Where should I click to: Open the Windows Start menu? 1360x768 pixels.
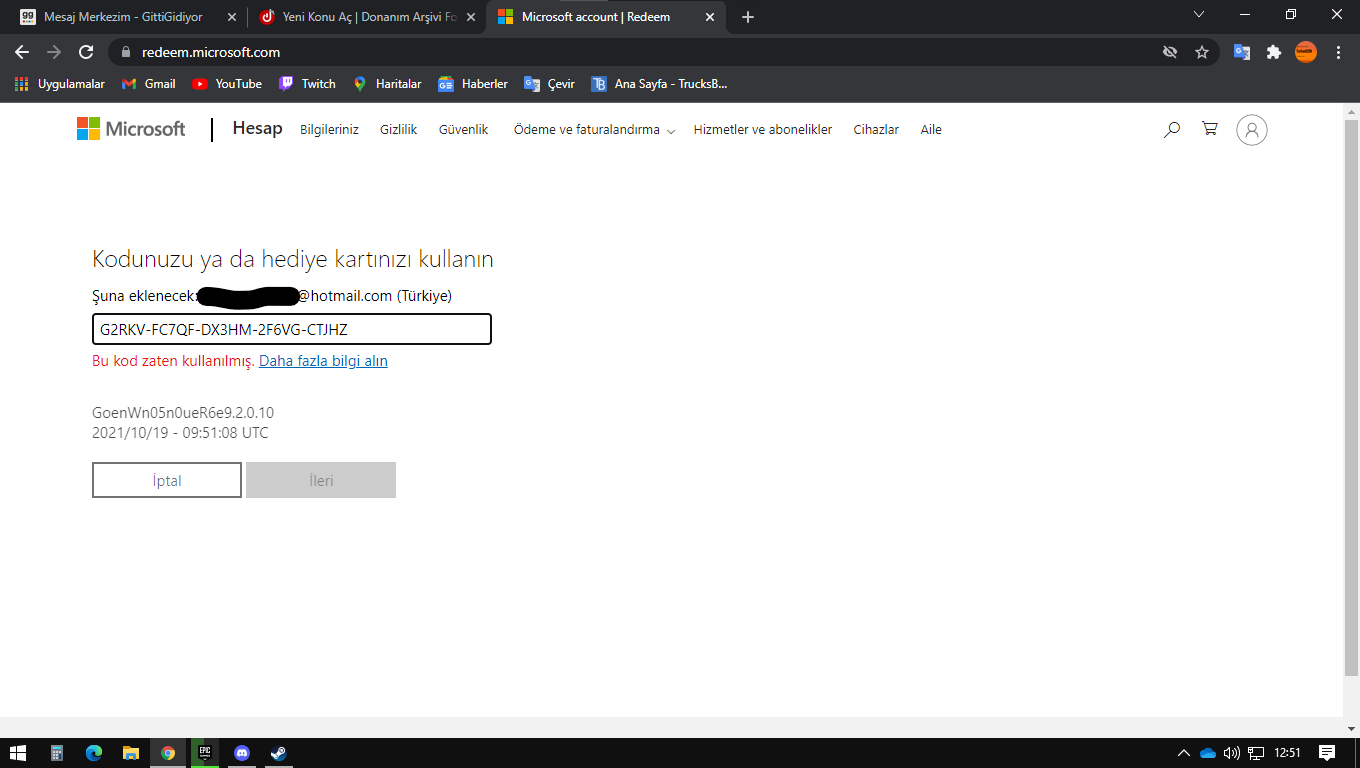[18, 752]
